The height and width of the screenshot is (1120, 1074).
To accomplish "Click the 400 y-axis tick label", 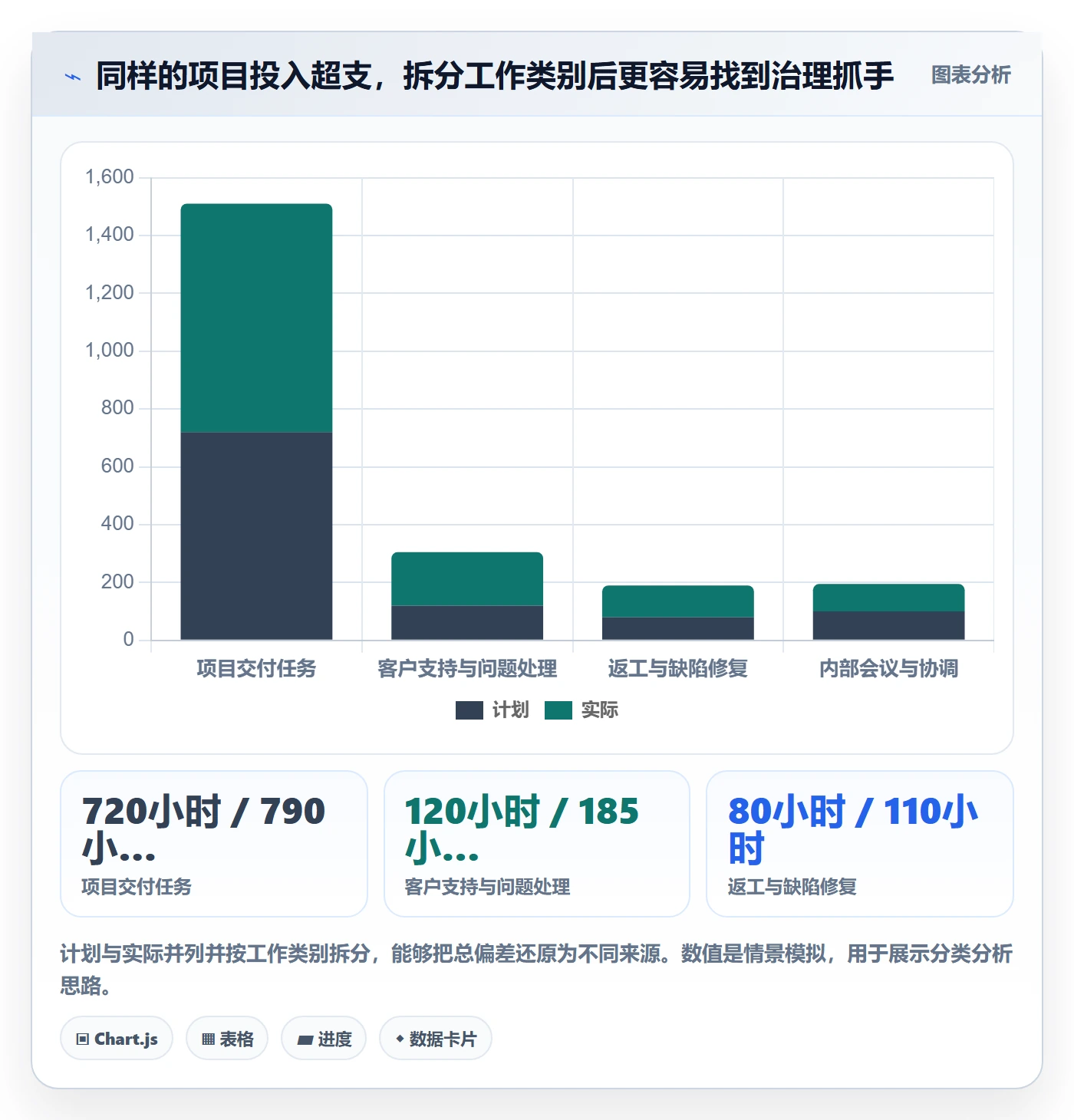I will tap(117, 524).
